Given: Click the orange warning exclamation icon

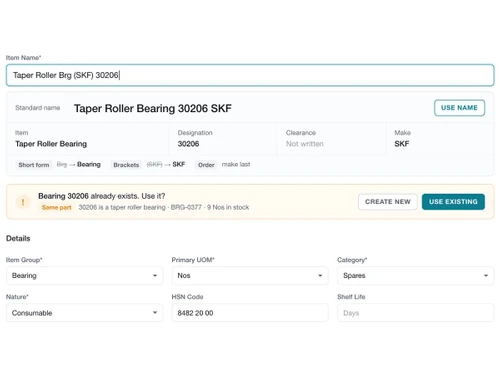Looking at the screenshot, I should pos(23,202).
